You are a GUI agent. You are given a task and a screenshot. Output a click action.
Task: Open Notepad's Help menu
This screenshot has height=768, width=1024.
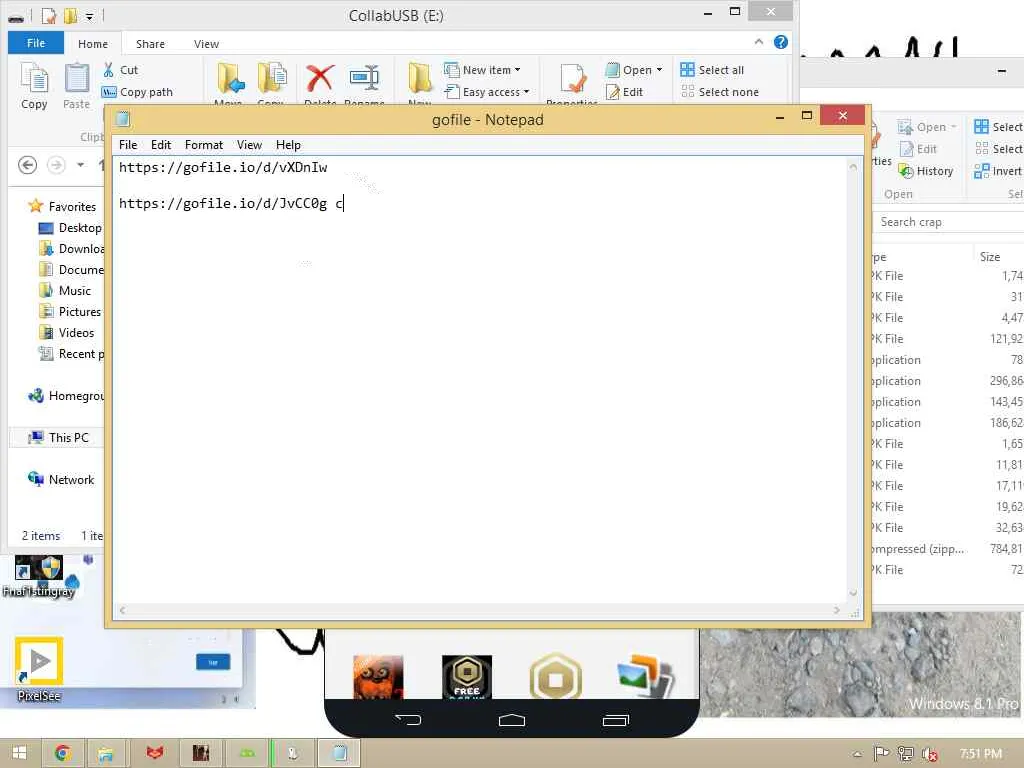pyautogui.click(x=288, y=145)
